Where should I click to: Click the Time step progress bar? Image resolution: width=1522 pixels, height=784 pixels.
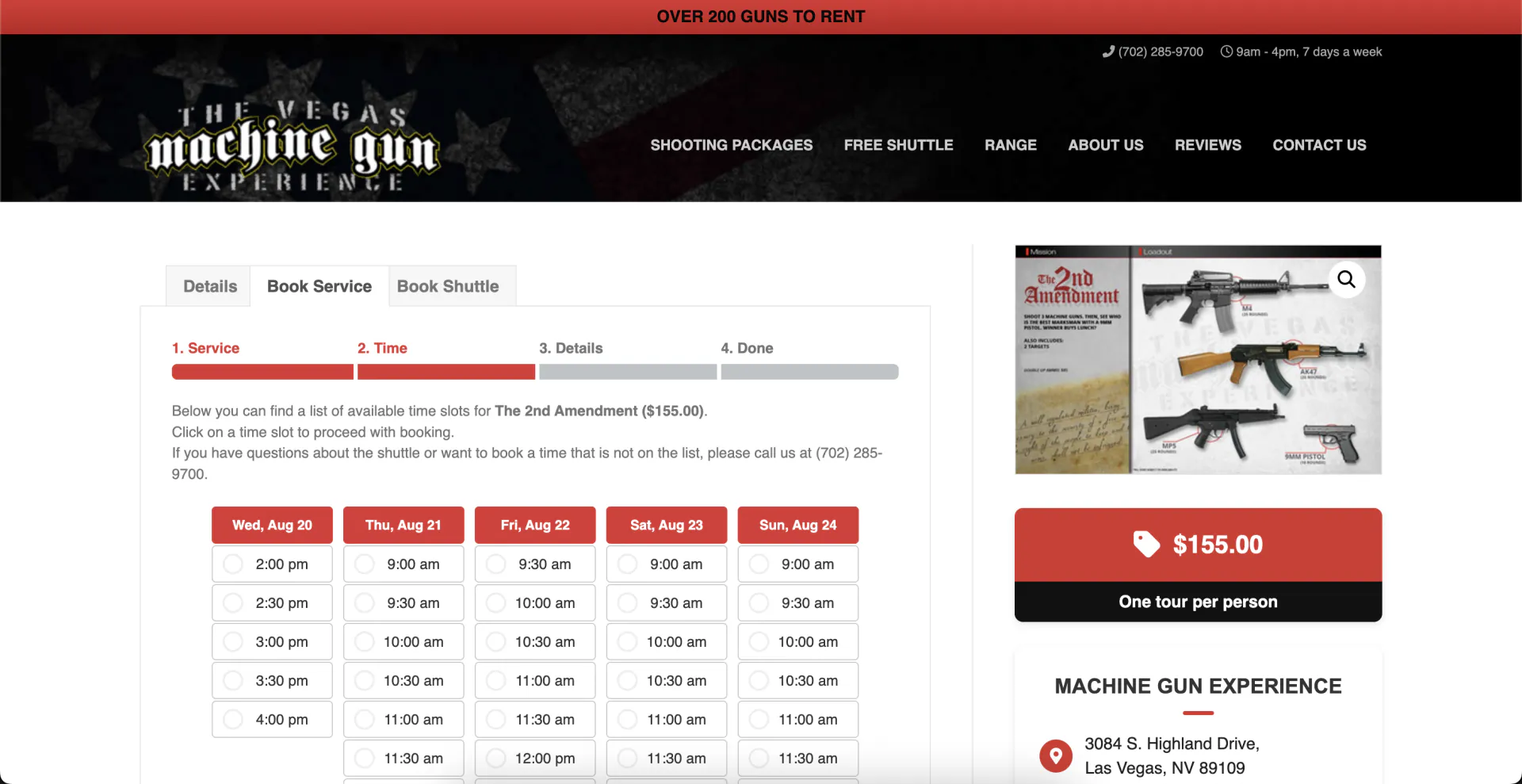pyautogui.click(x=446, y=372)
